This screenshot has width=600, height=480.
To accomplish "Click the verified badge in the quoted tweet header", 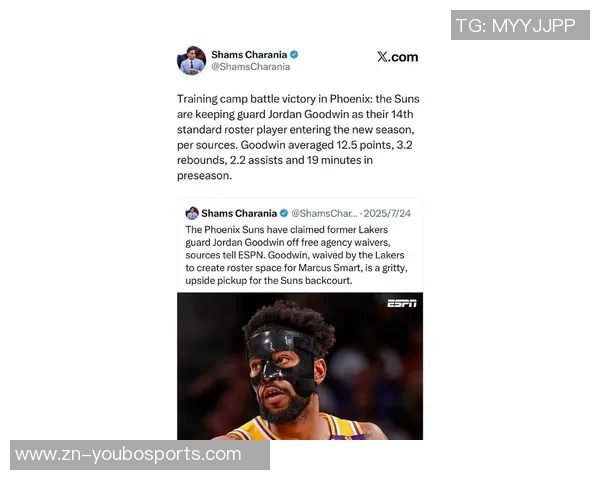I will [284, 213].
